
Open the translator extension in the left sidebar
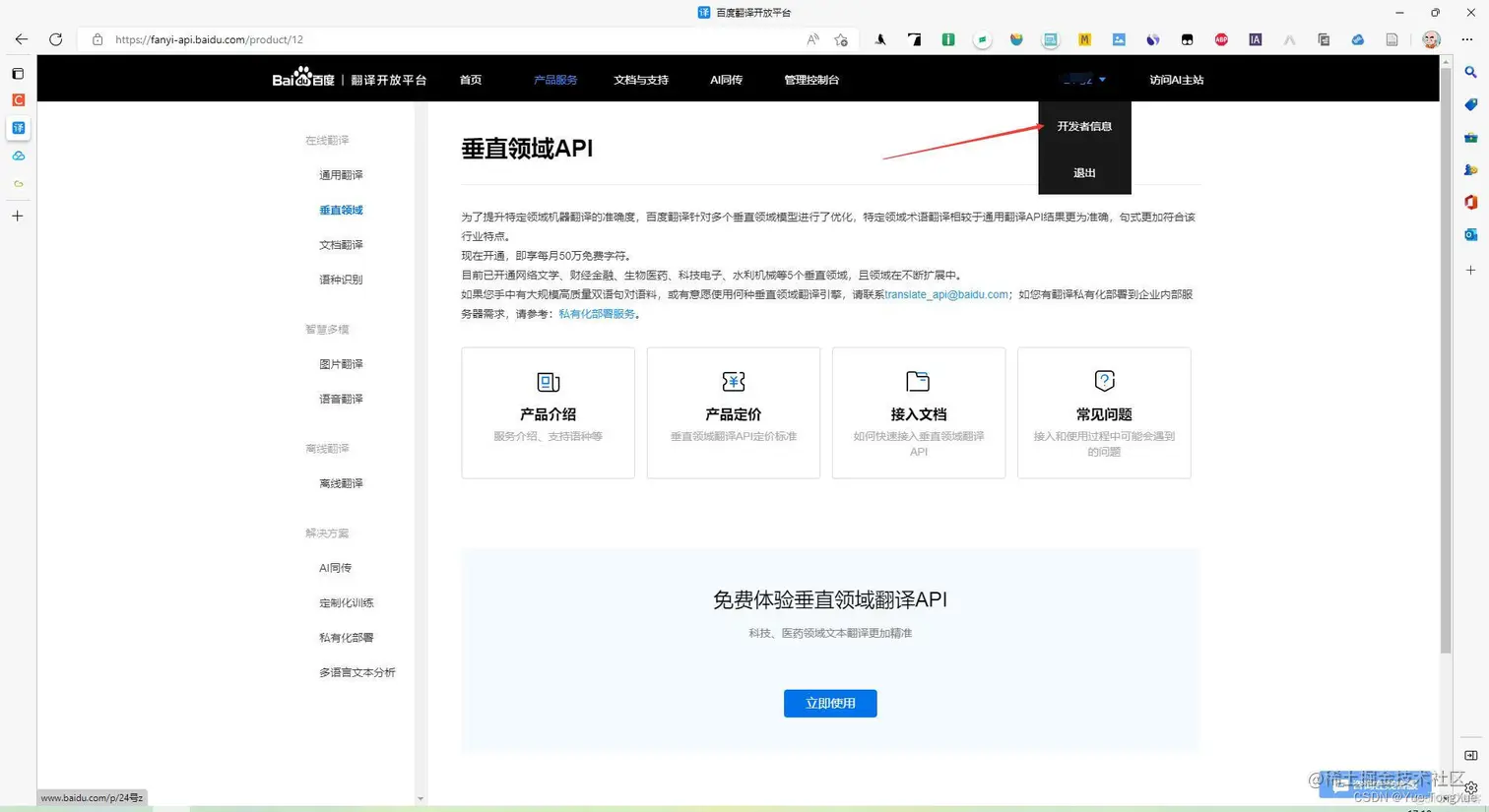(18, 128)
